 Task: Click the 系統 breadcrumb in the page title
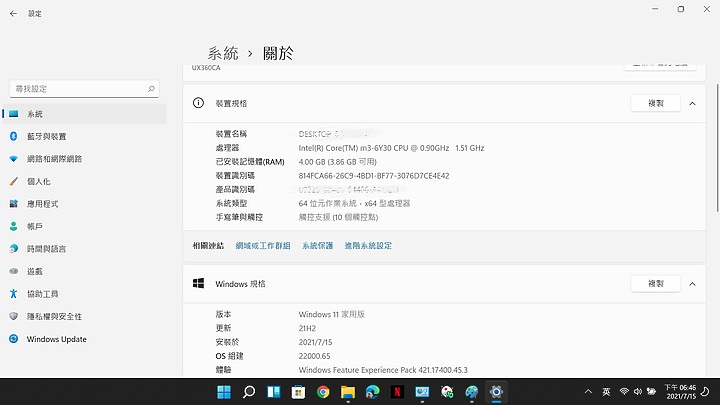coord(223,53)
